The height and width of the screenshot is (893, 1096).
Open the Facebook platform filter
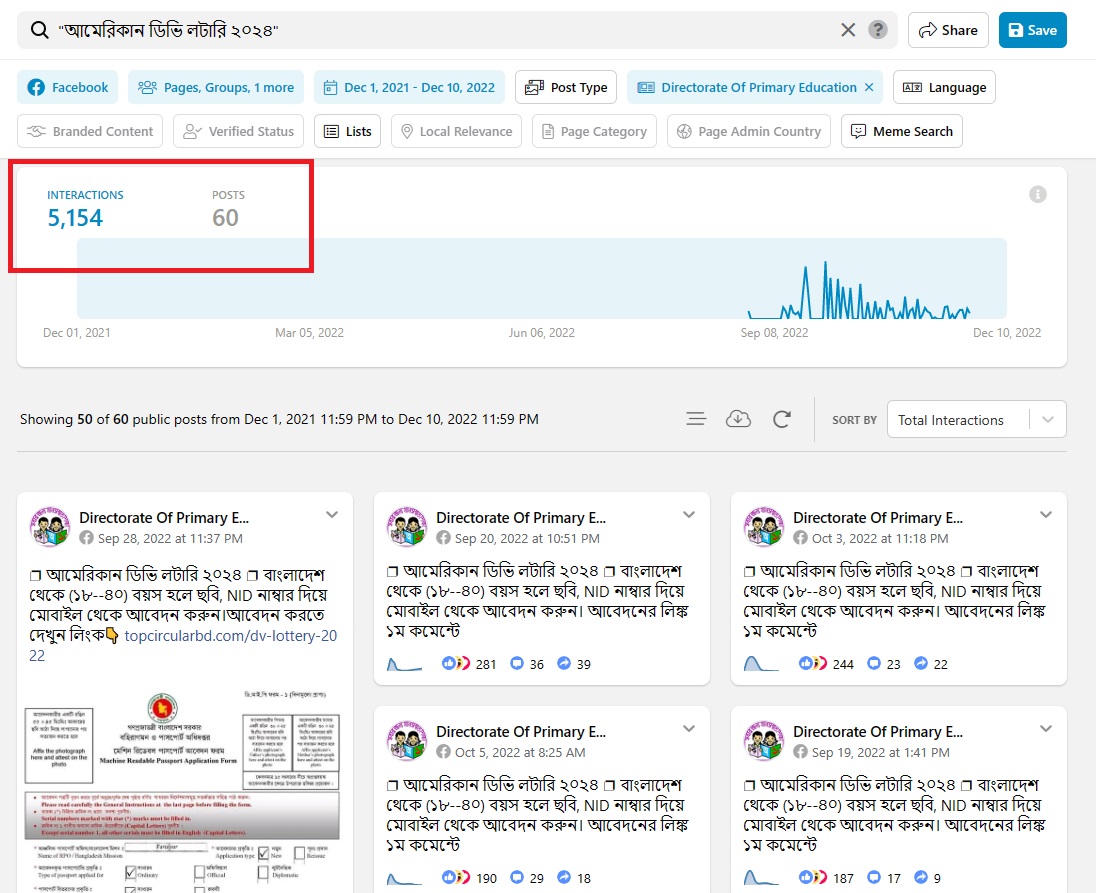pos(68,87)
